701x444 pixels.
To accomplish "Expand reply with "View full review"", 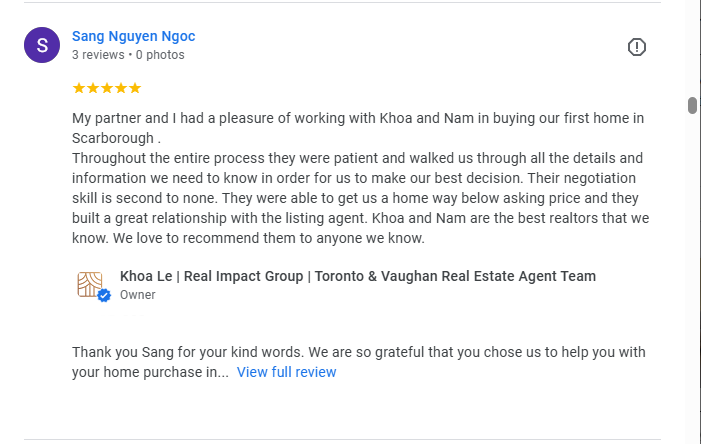I will (286, 372).
